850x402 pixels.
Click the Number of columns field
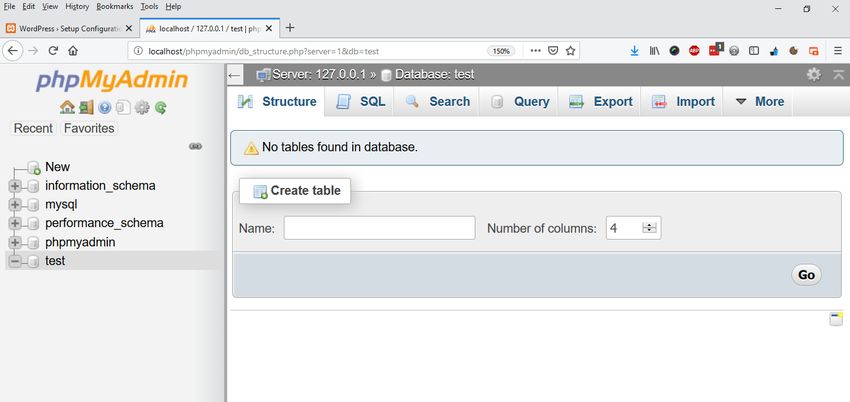tap(633, 228)
